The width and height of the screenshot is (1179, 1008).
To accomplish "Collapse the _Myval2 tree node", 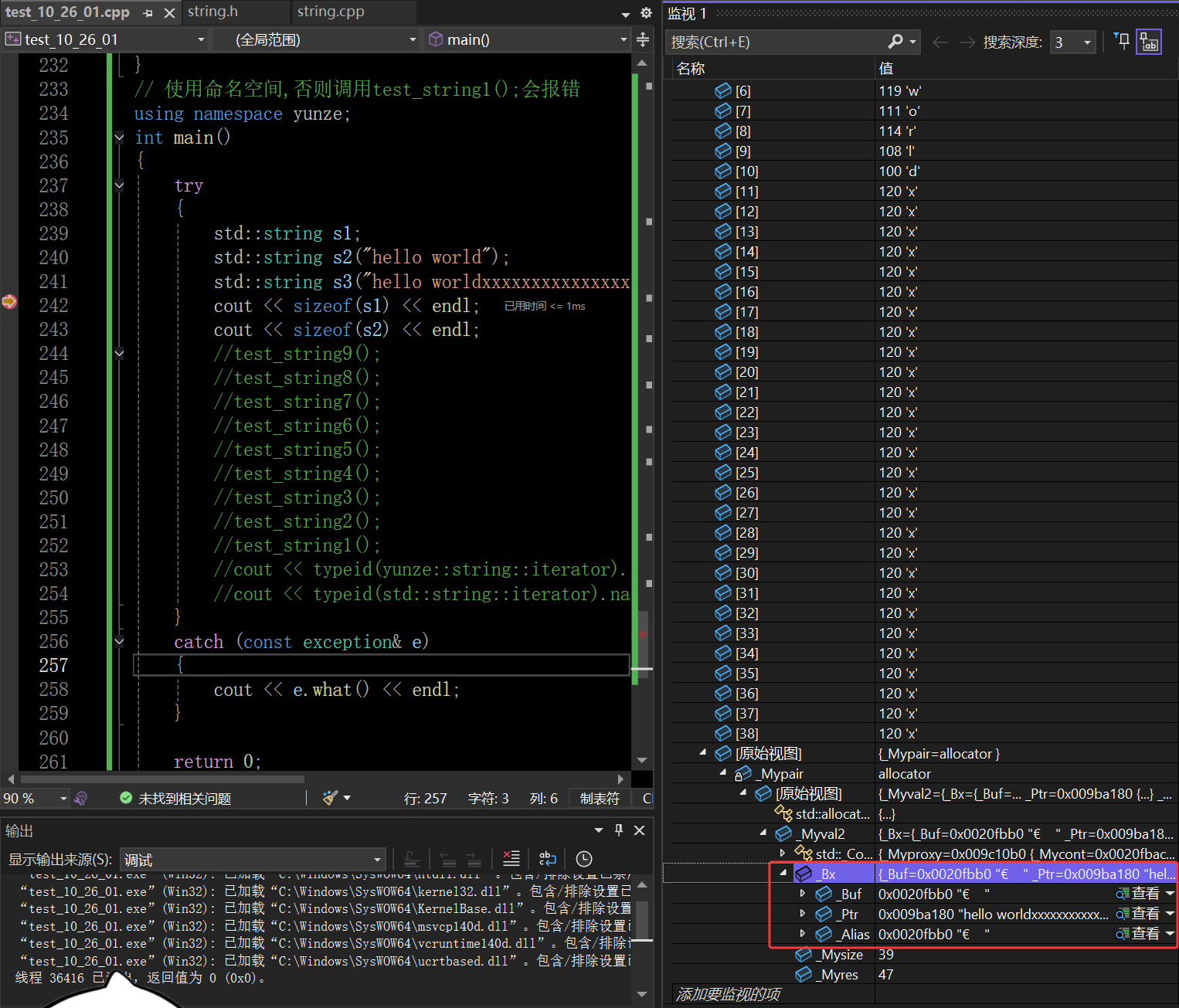I will (x=763, y=833).
